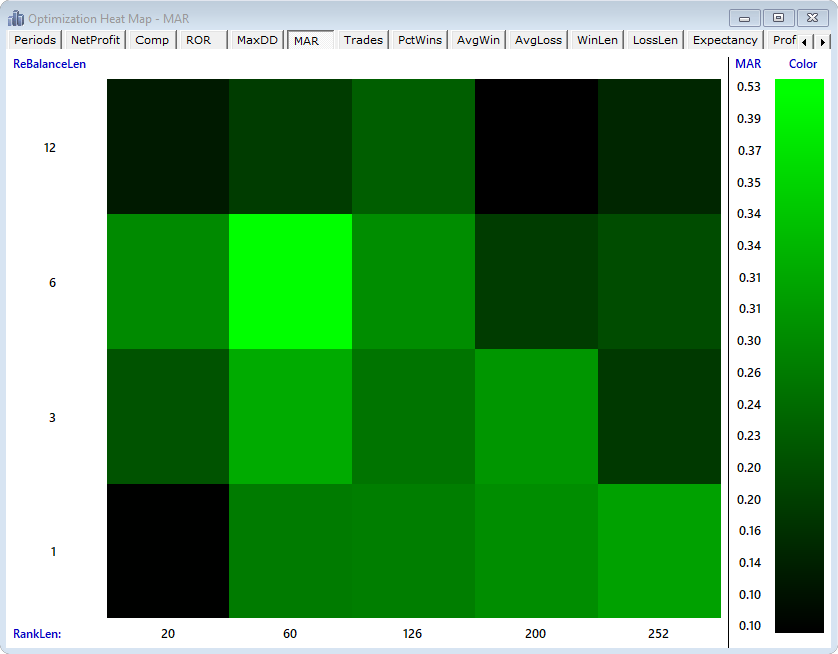Click the RankLen value 252

pyautogui.click(x=658, y=634)
